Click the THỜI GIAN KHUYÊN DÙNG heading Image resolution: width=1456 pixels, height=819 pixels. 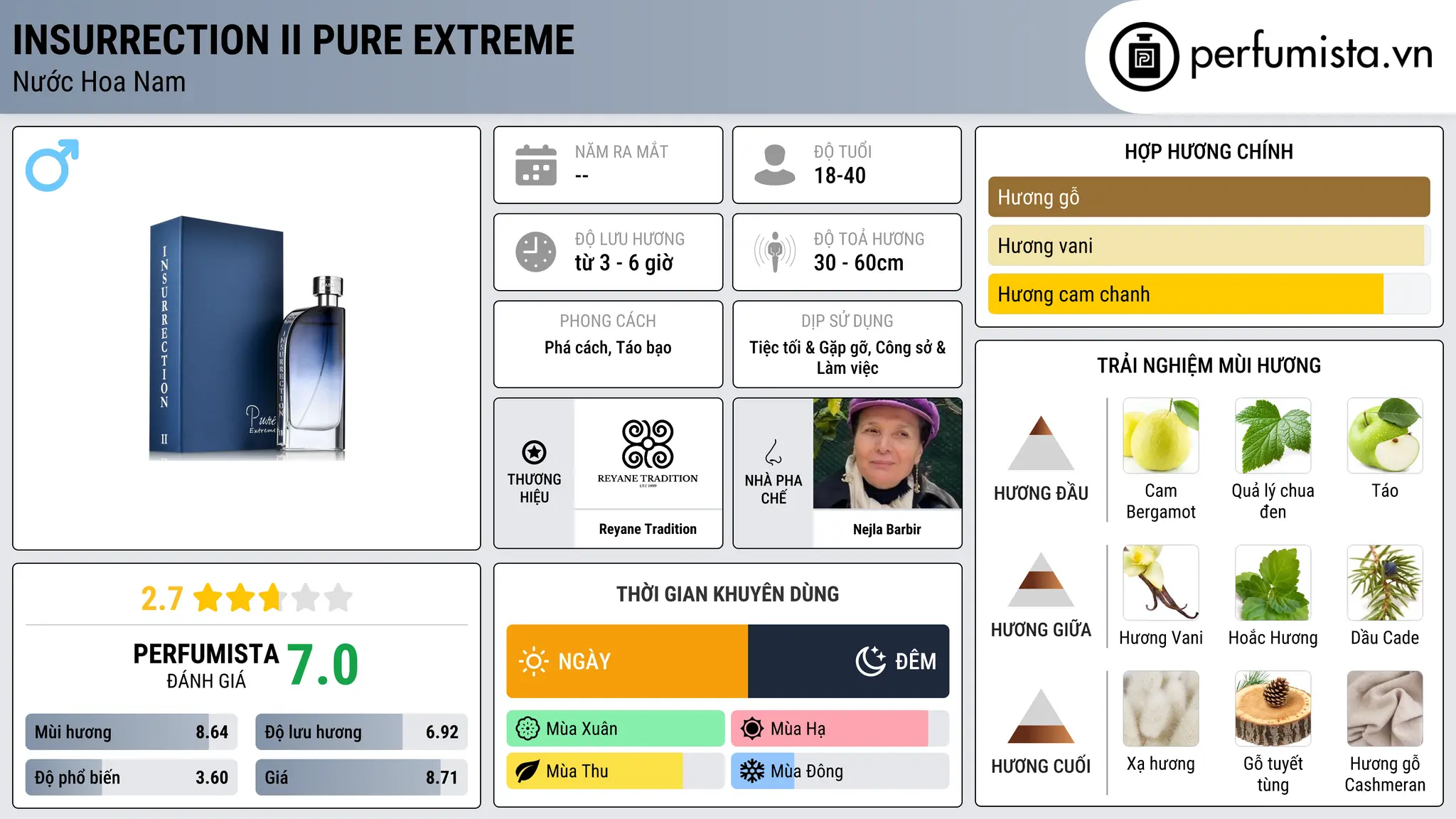click(x=727, y=594)
